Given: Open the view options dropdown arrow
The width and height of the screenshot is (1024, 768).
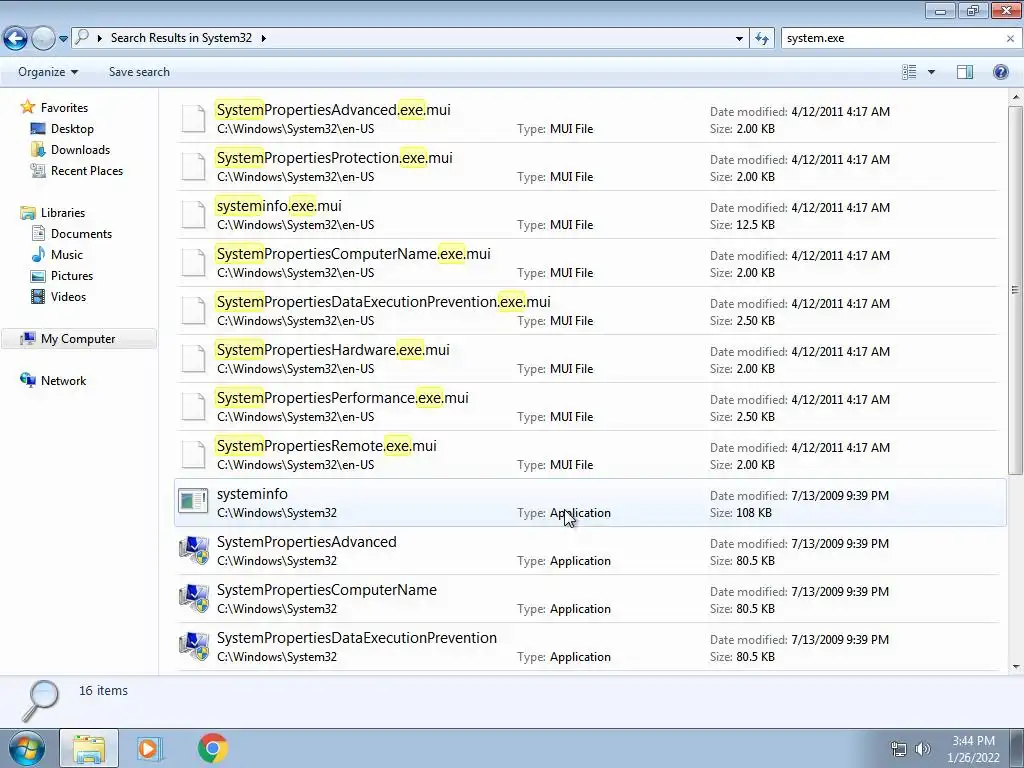Looking at the screenshot, I should pyautogui.click(x=931, y=72).
